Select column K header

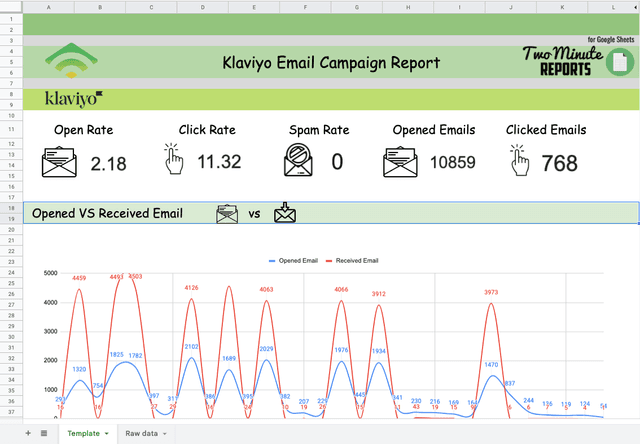(x=562, y=7)
